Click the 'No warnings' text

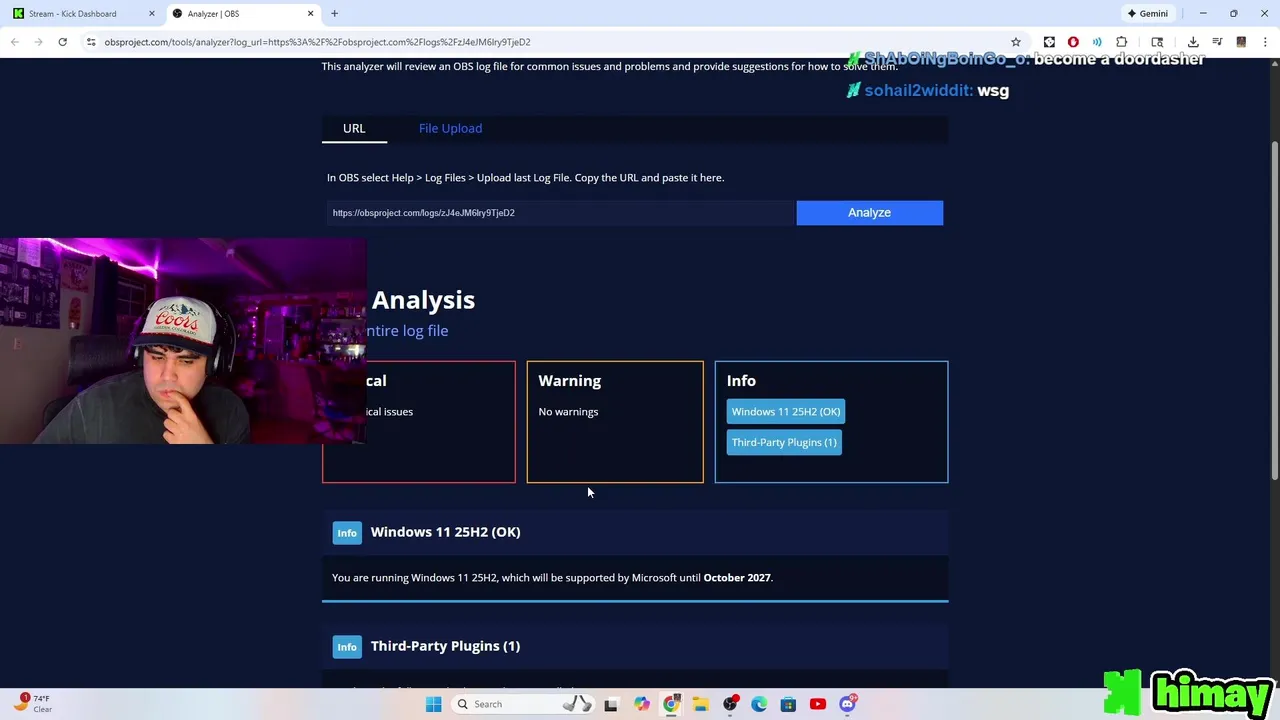568,411
